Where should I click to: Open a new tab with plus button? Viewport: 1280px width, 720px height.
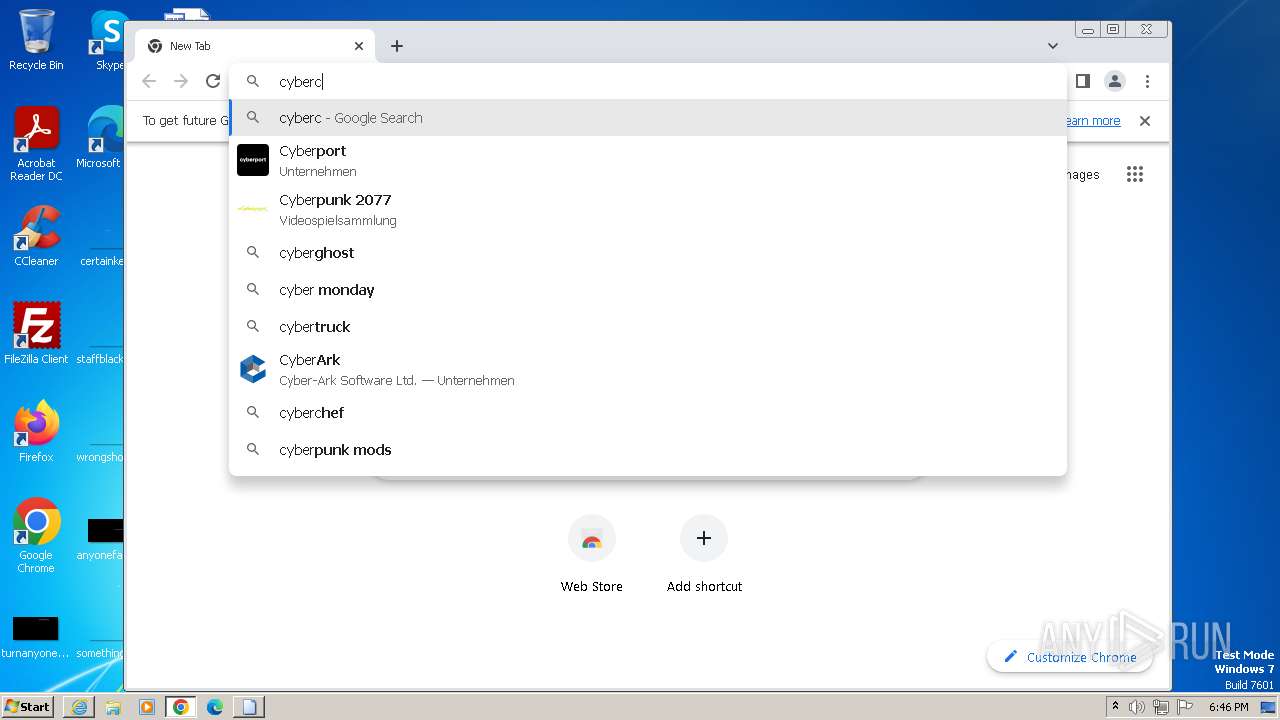point(397,46)
